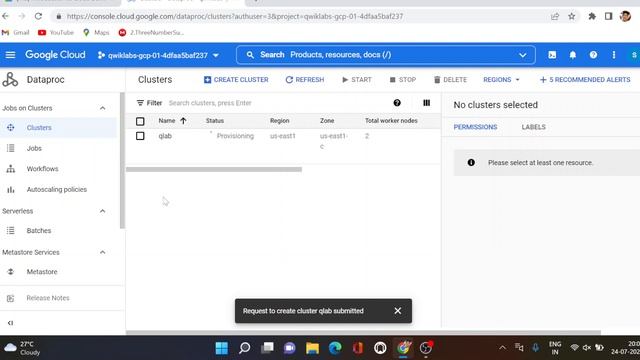Click the sidebar vertical scrollbar
The height and width of the screenshot is (360, 640).
(122, 160)
